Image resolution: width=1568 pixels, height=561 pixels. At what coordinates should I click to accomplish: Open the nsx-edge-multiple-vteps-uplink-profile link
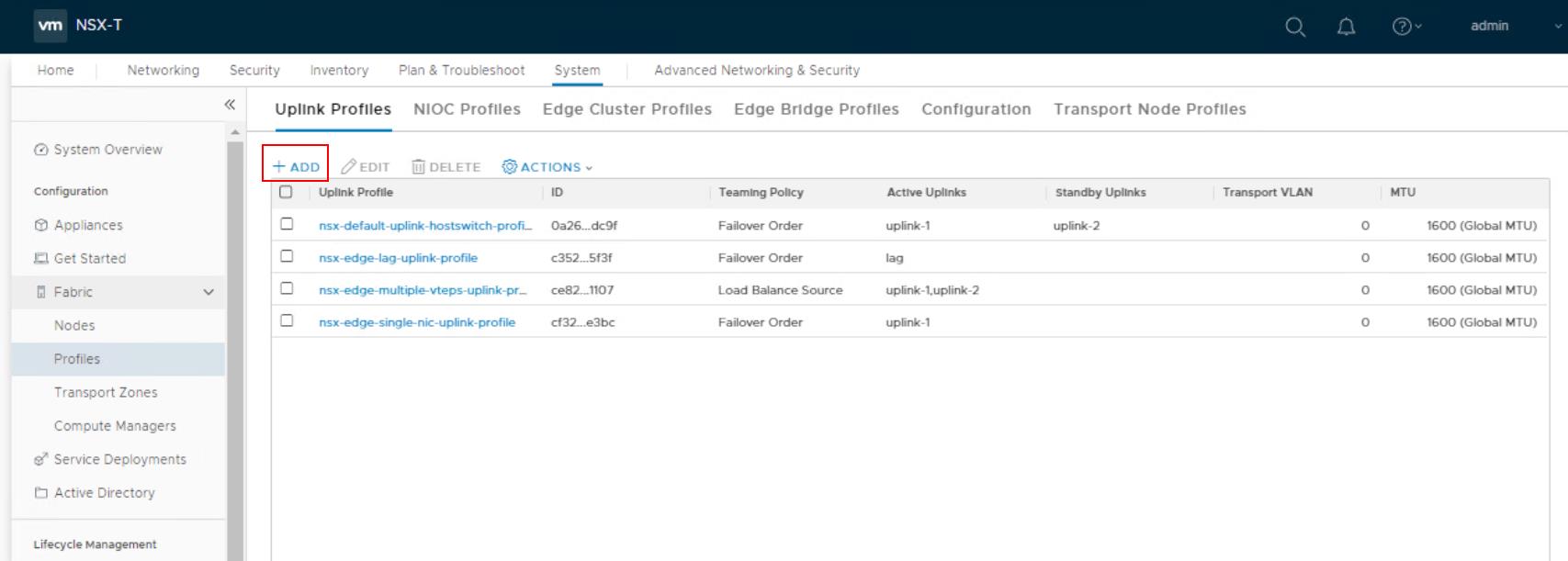coord(423,290)
